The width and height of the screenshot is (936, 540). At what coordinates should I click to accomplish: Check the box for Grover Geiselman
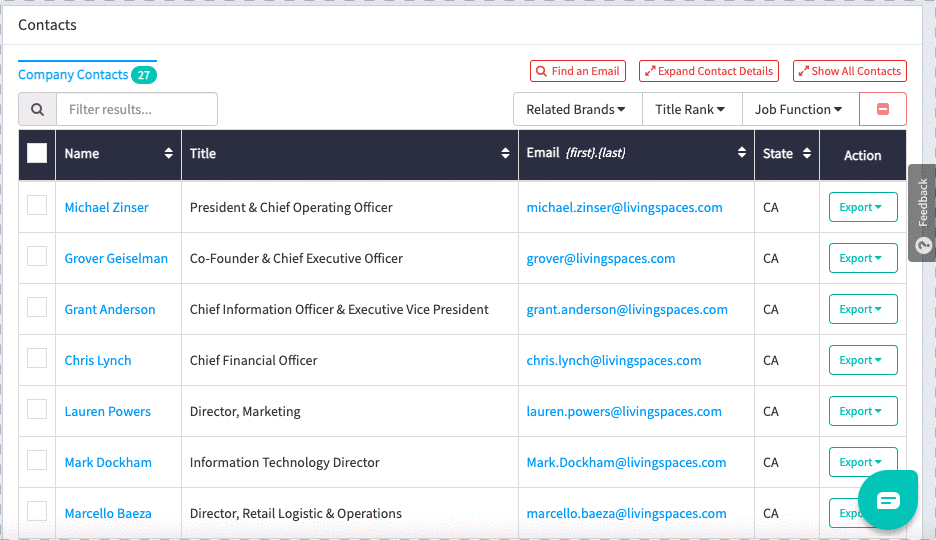[37, 257]
